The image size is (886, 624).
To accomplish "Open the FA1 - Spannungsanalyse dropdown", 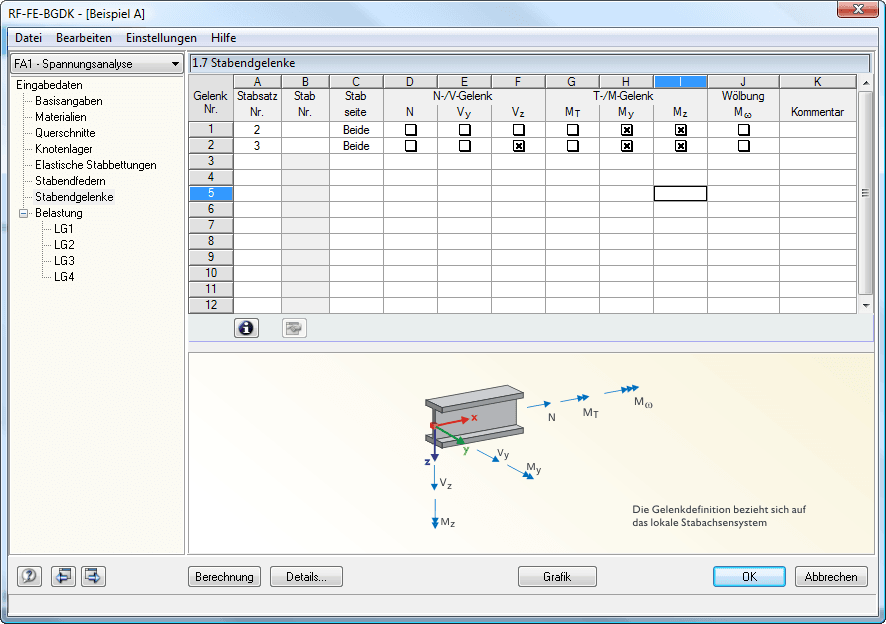I will 97,64.
